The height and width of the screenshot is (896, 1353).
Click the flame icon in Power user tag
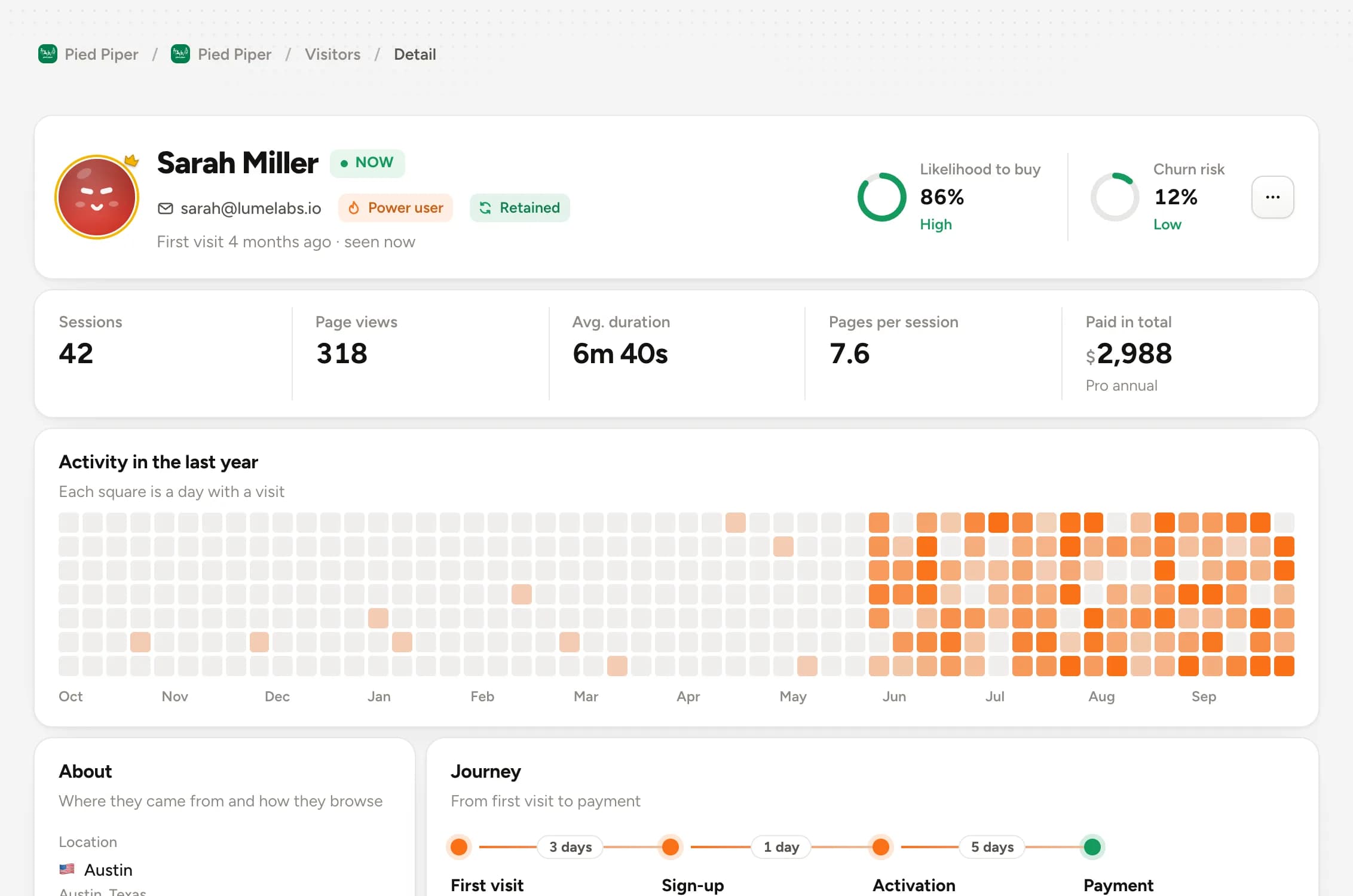354,208
